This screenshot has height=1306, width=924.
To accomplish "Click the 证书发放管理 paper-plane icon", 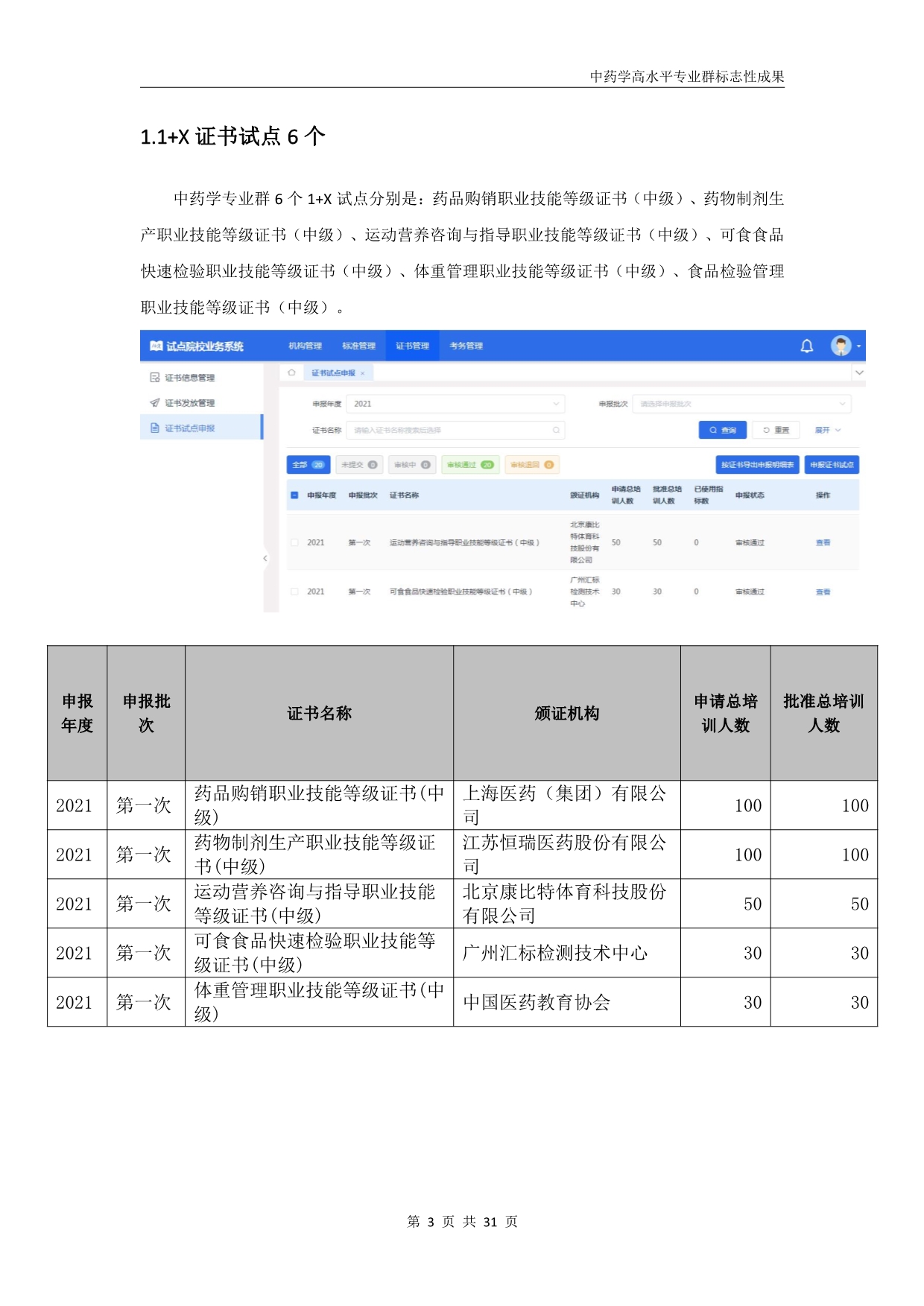I will coord(154,403).
